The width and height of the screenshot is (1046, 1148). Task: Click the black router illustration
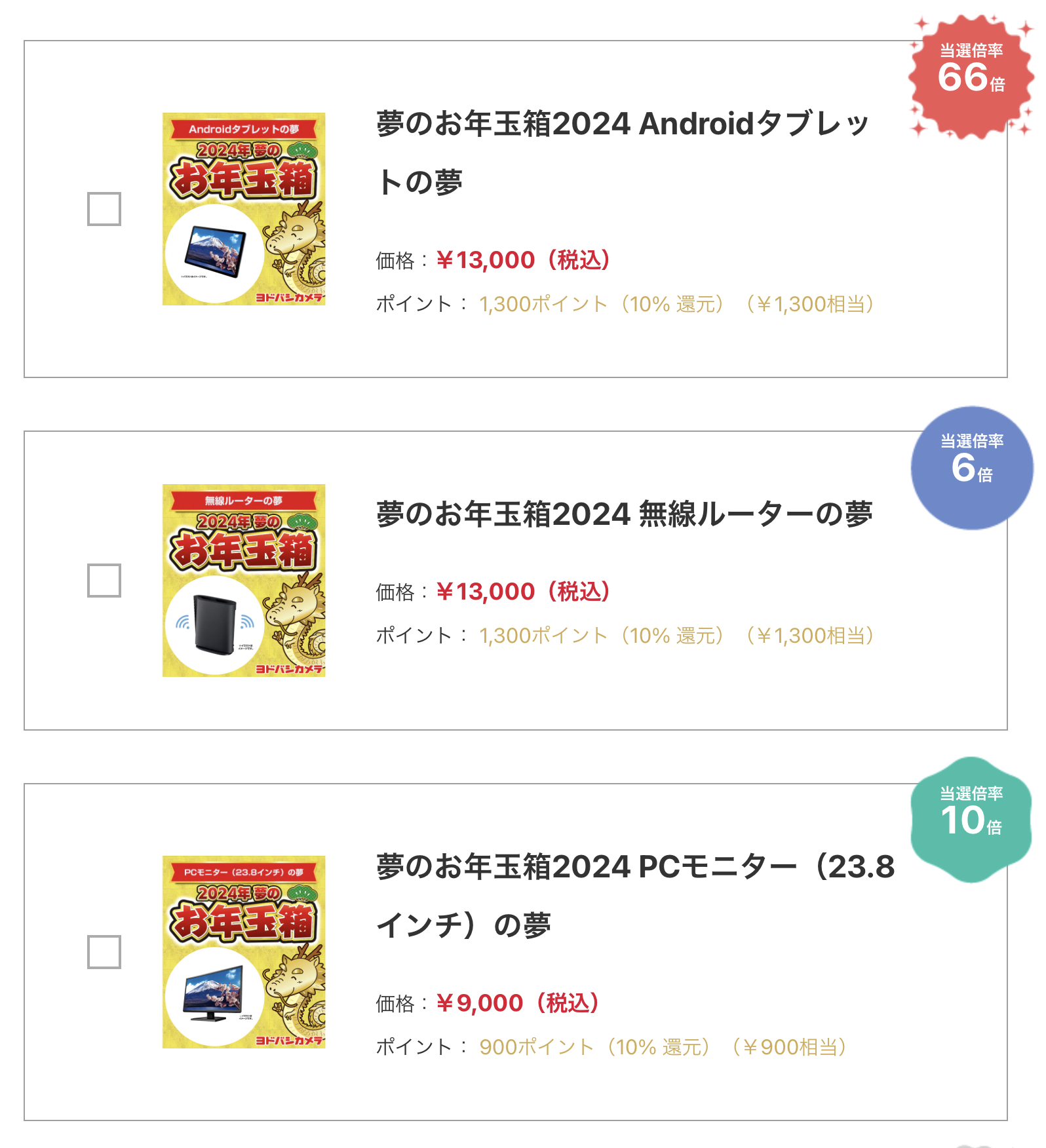[x=215, y=622]
